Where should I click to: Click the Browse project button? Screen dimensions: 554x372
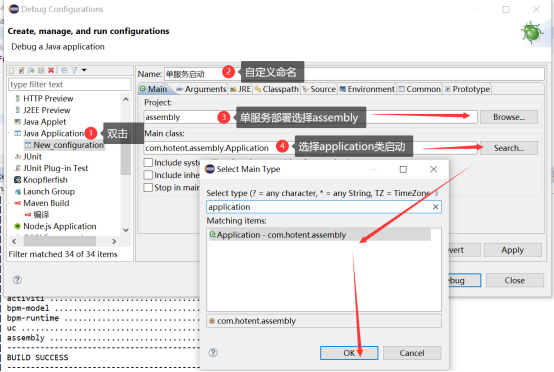509,117
